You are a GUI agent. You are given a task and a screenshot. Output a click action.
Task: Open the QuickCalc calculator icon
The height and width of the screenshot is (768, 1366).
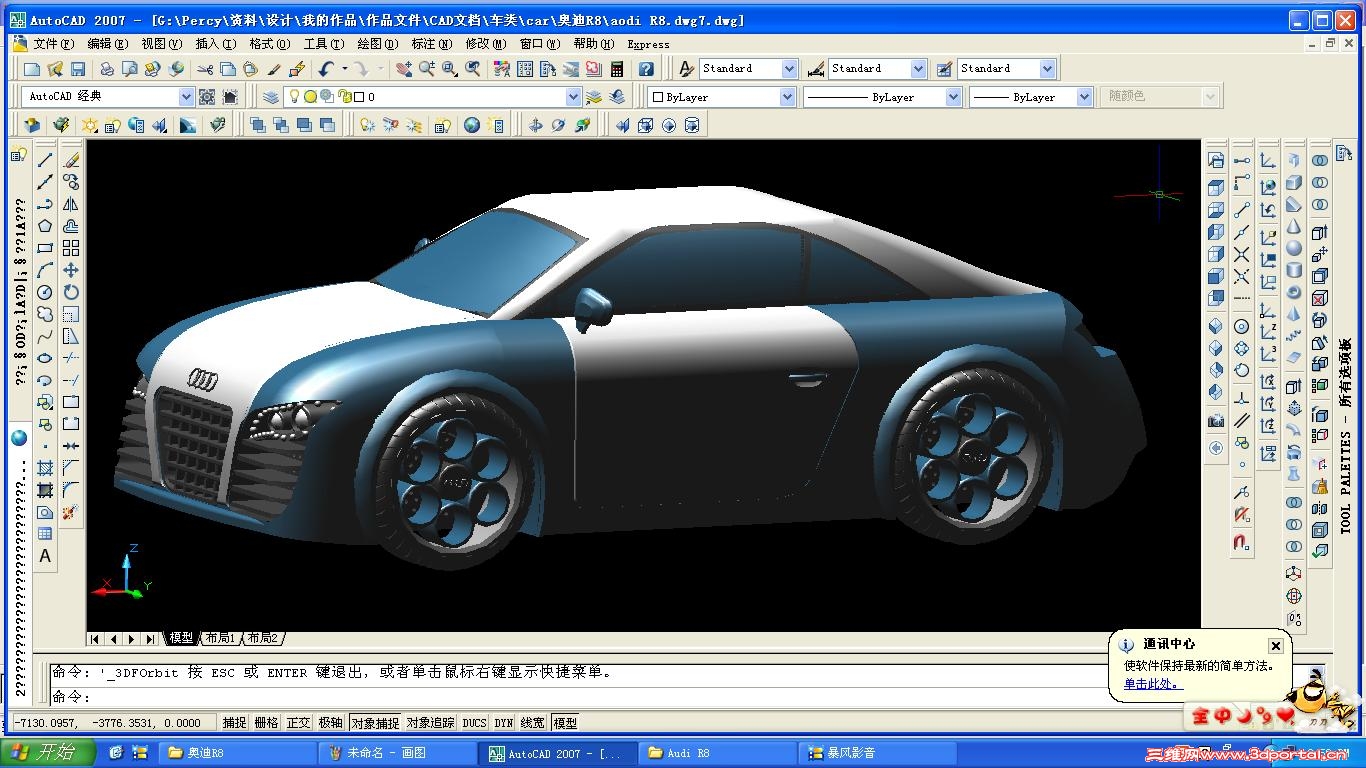click(617, 69)
